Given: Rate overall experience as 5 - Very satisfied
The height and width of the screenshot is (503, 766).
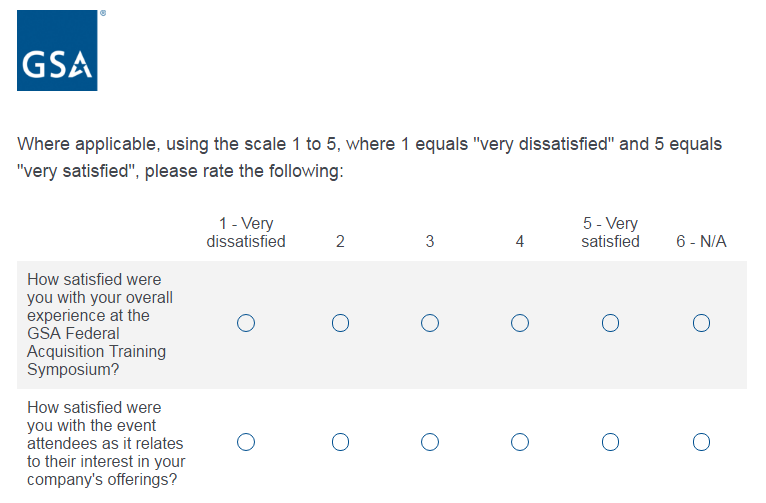Looking at the screenshot, I should click(x=610, y=323).
